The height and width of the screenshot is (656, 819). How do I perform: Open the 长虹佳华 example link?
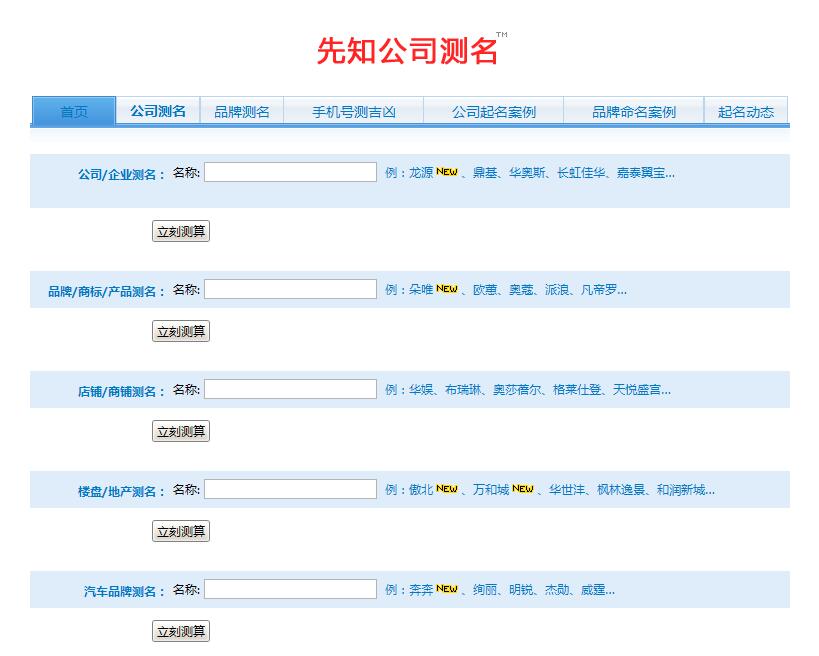[x=581, y=173]
